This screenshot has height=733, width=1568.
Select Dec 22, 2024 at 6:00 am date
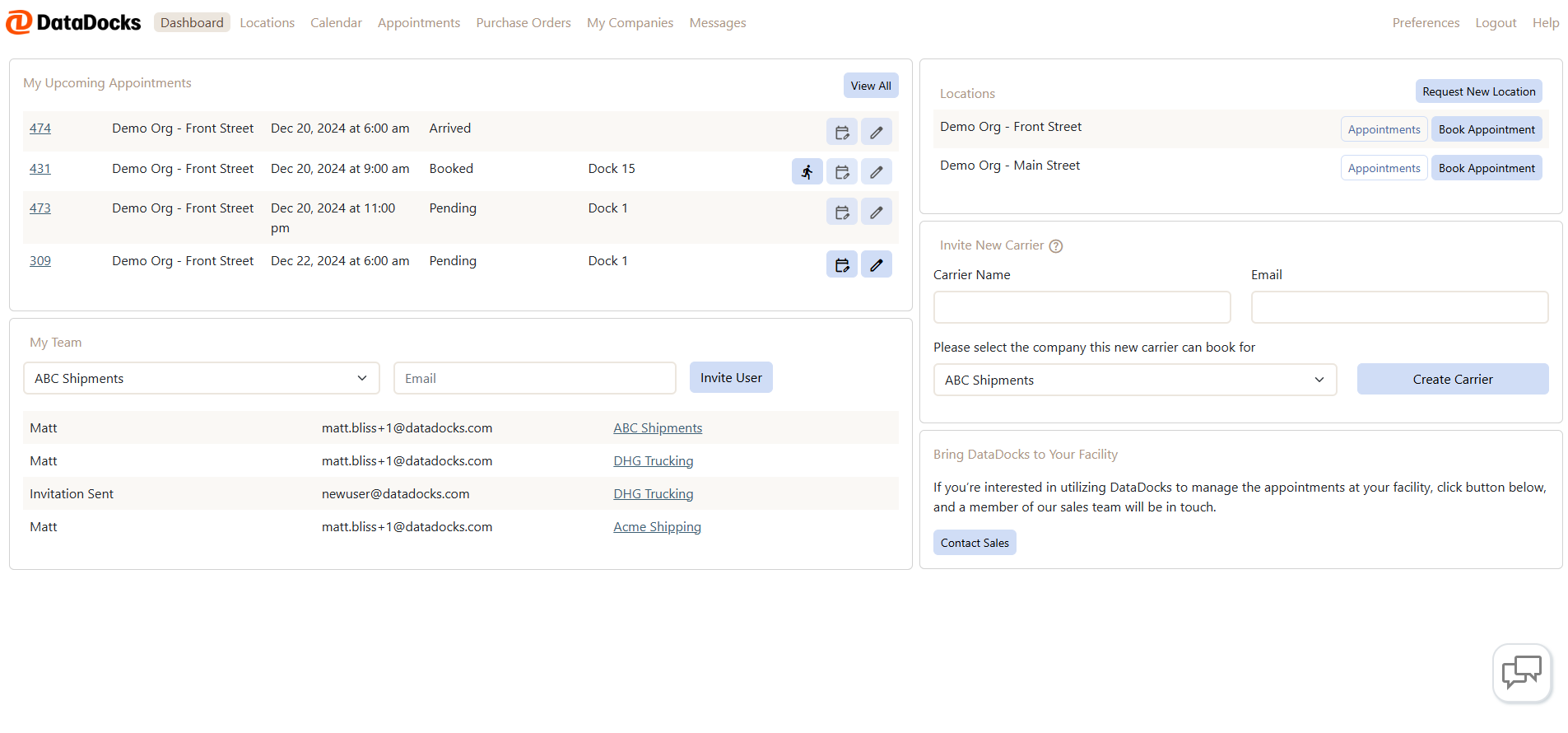pyautogui.click(x=340, y=261)
